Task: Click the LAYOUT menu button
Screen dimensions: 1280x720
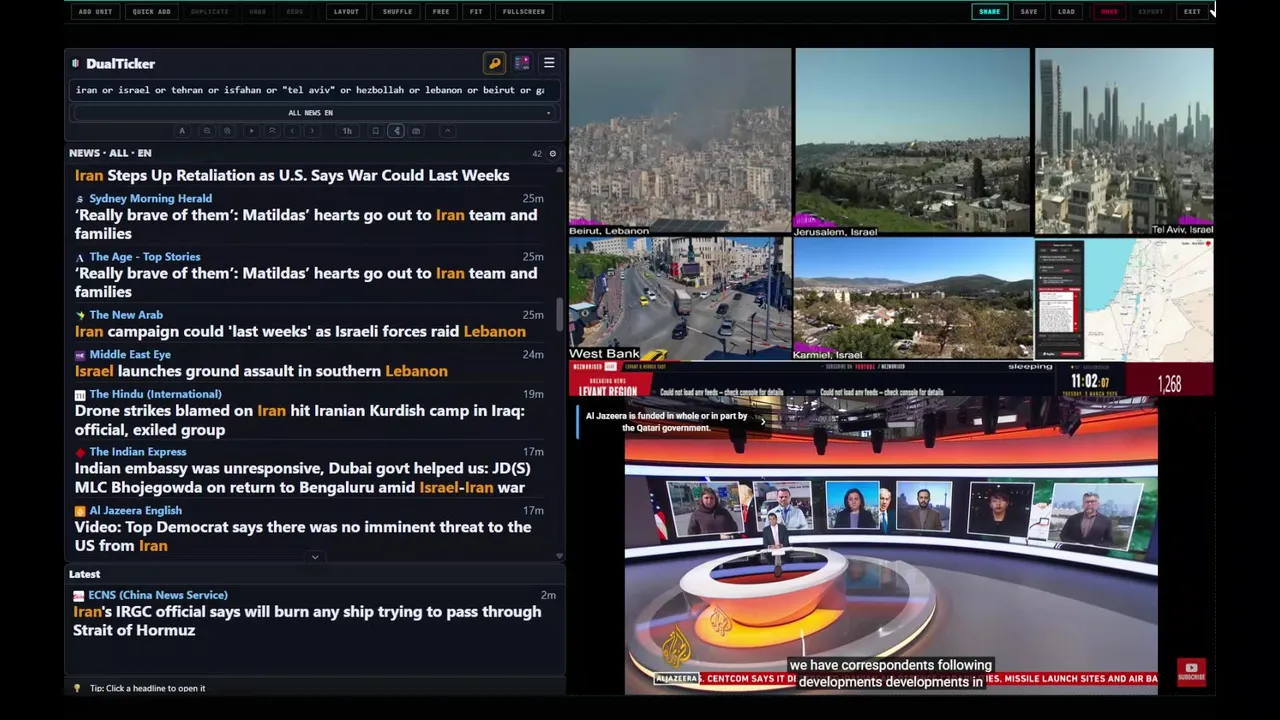Action: point(346,12)
